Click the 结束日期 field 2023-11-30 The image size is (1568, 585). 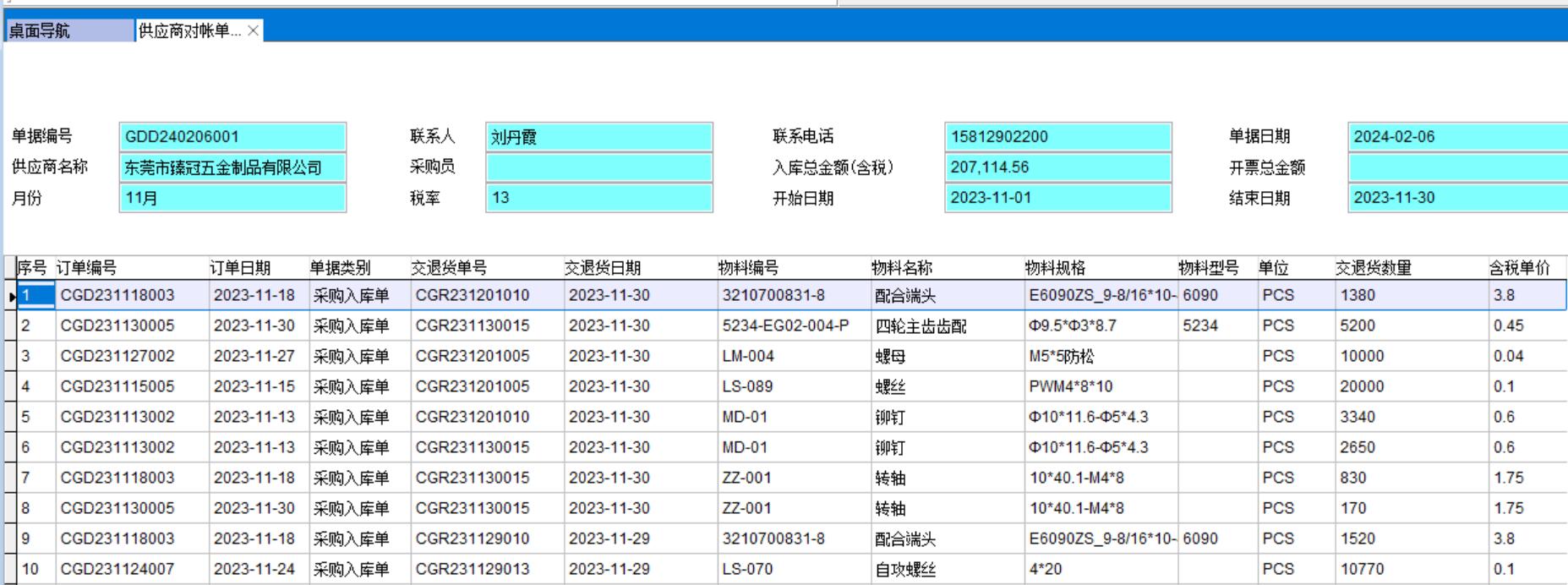coord(1456,198)
